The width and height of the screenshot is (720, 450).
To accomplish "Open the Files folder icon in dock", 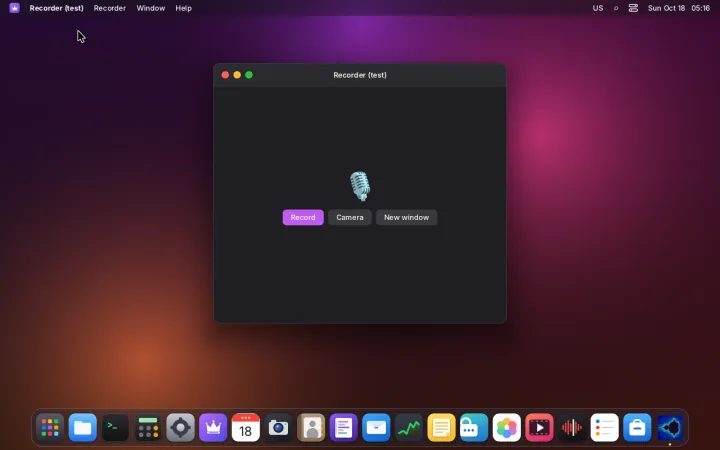I will click(x=83, y=428).
